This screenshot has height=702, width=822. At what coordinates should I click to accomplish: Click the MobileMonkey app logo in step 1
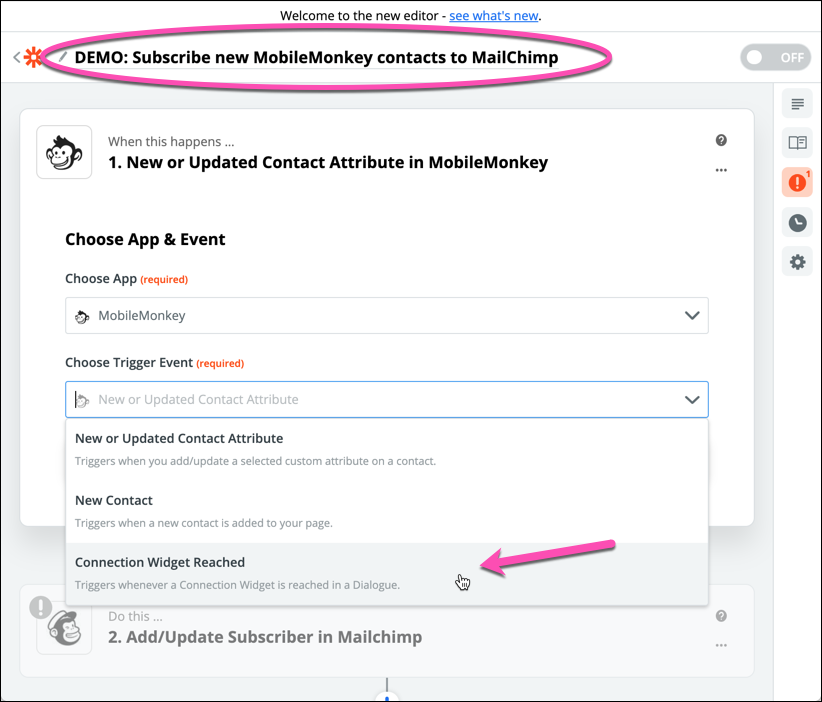click(x=64, y=152)
